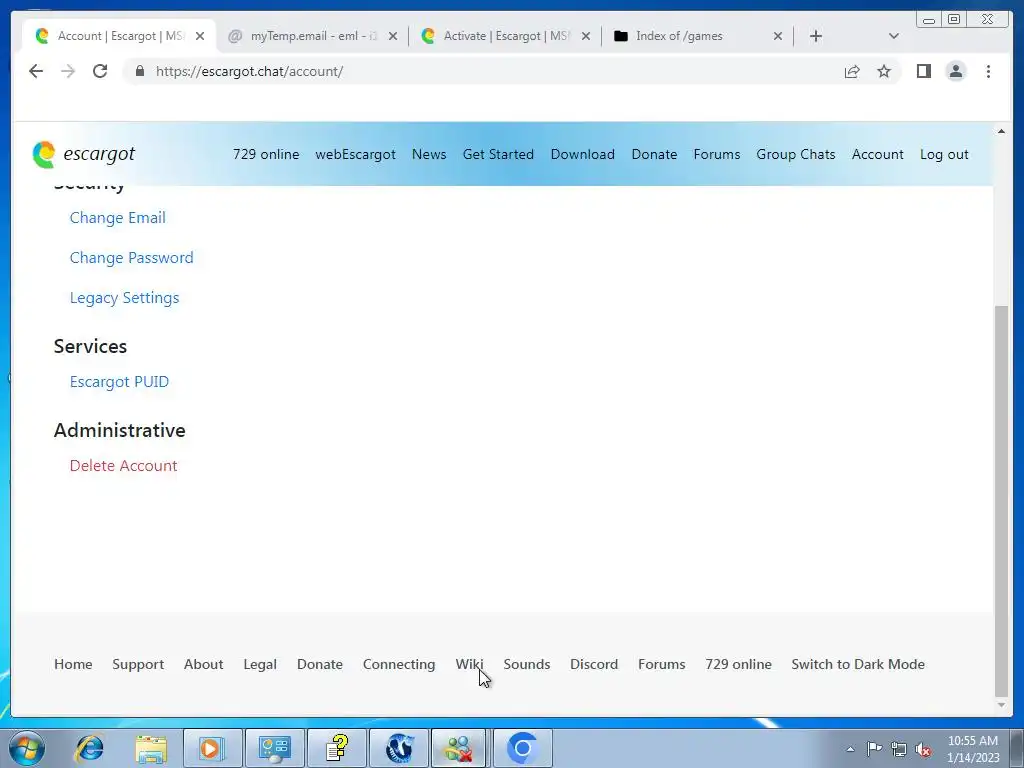Click About in the footer
The height and width of the screenshot is (768, 1024).
click(x=203, y=664)
